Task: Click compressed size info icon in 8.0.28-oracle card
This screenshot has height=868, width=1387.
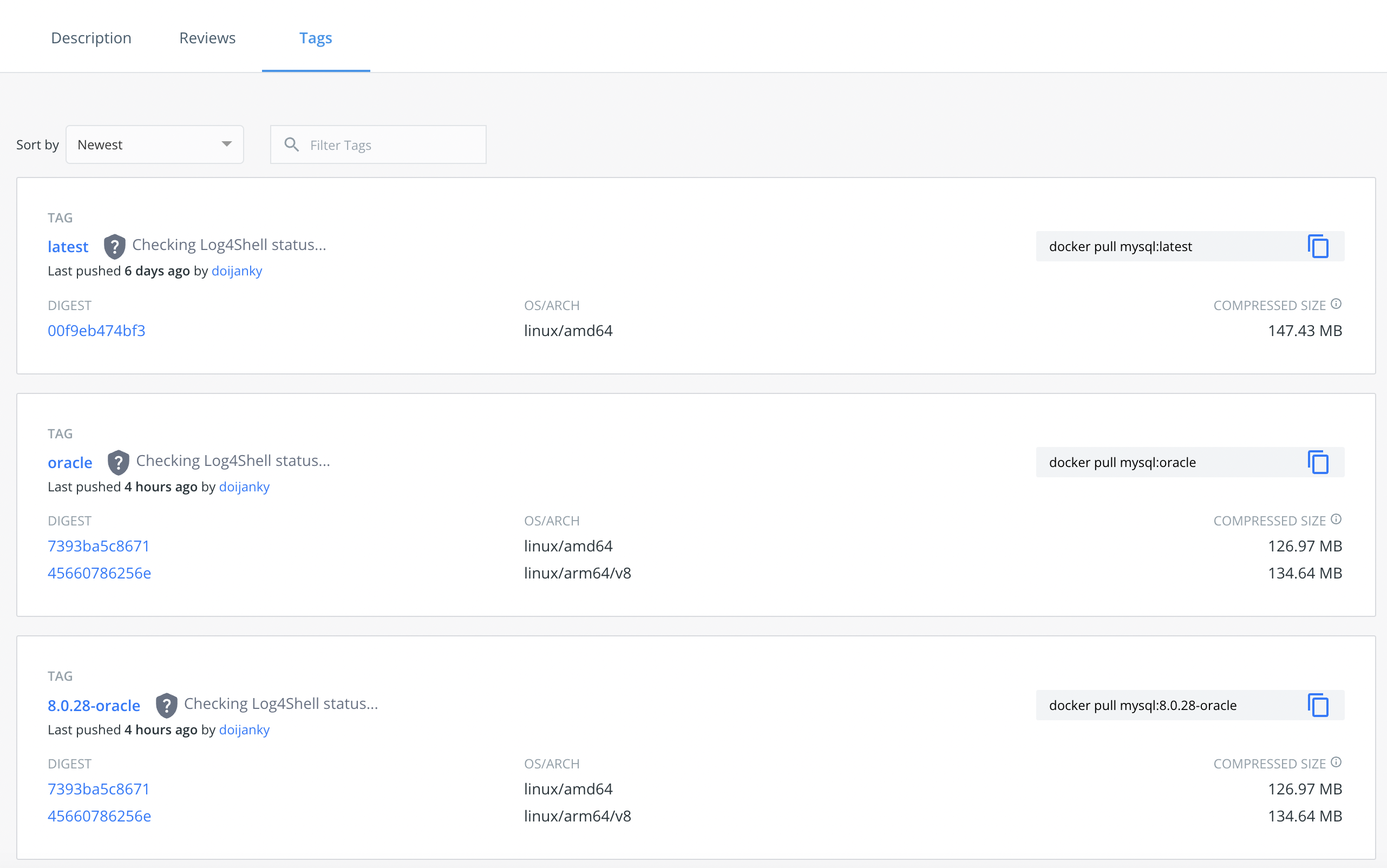Action: (x=1337, y=762)
